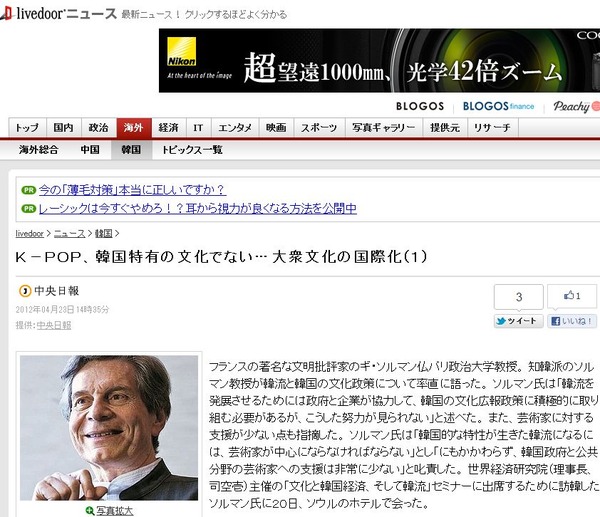Select the 国内 tab
Viewport: 600px width, 517px height.
tap(64, 127)
